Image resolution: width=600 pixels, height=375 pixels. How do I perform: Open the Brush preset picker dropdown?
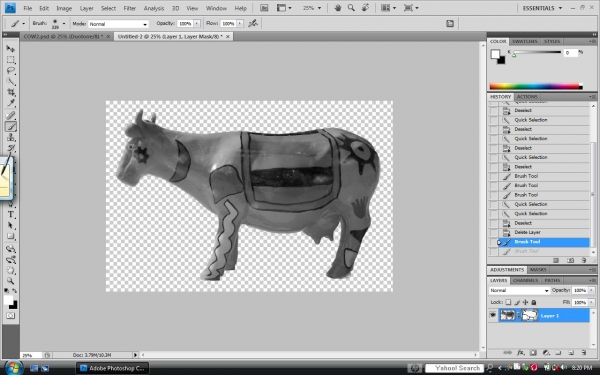(64, 24)
